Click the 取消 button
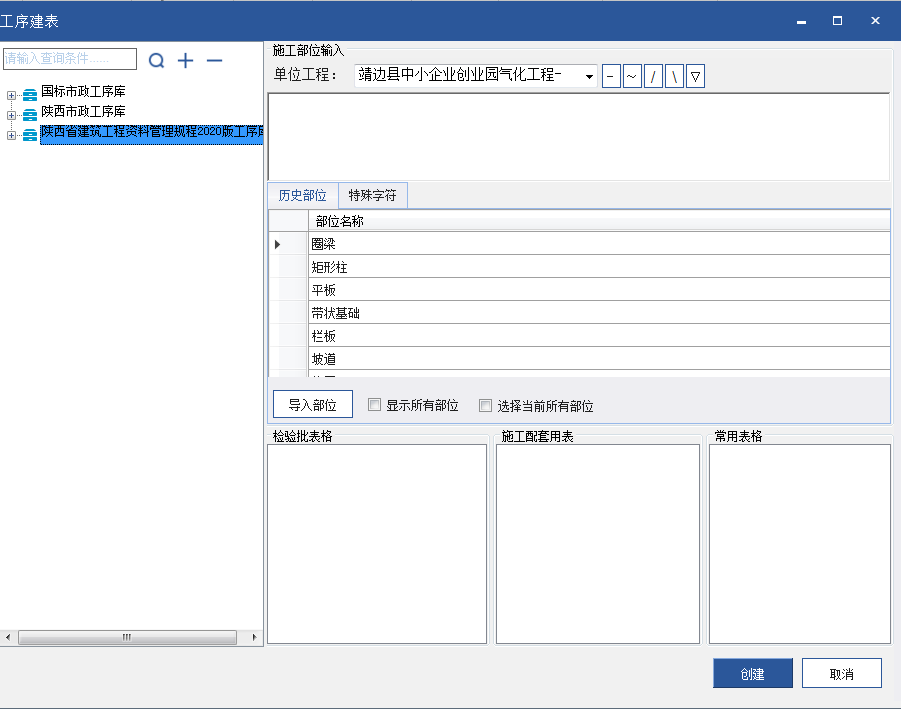 coord(841,674)
